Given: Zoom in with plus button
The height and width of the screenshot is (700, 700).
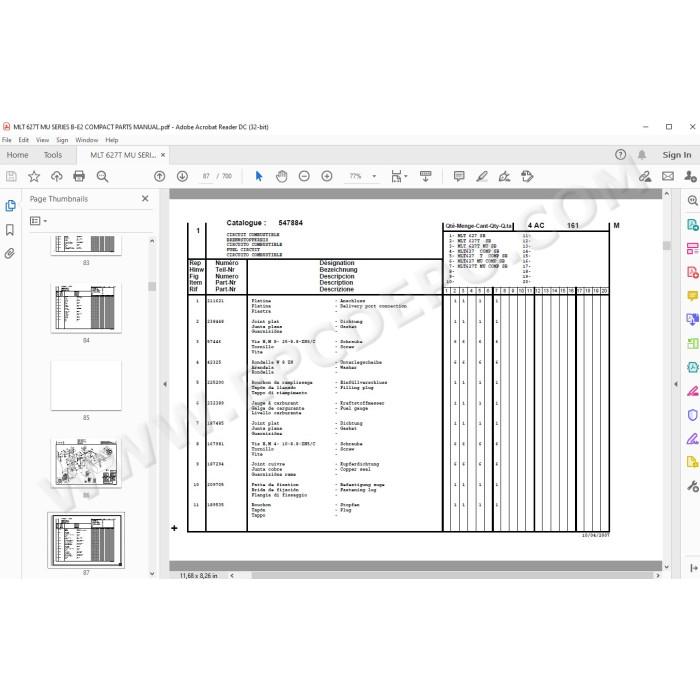Looking at the screenshot, I should 327,176.
